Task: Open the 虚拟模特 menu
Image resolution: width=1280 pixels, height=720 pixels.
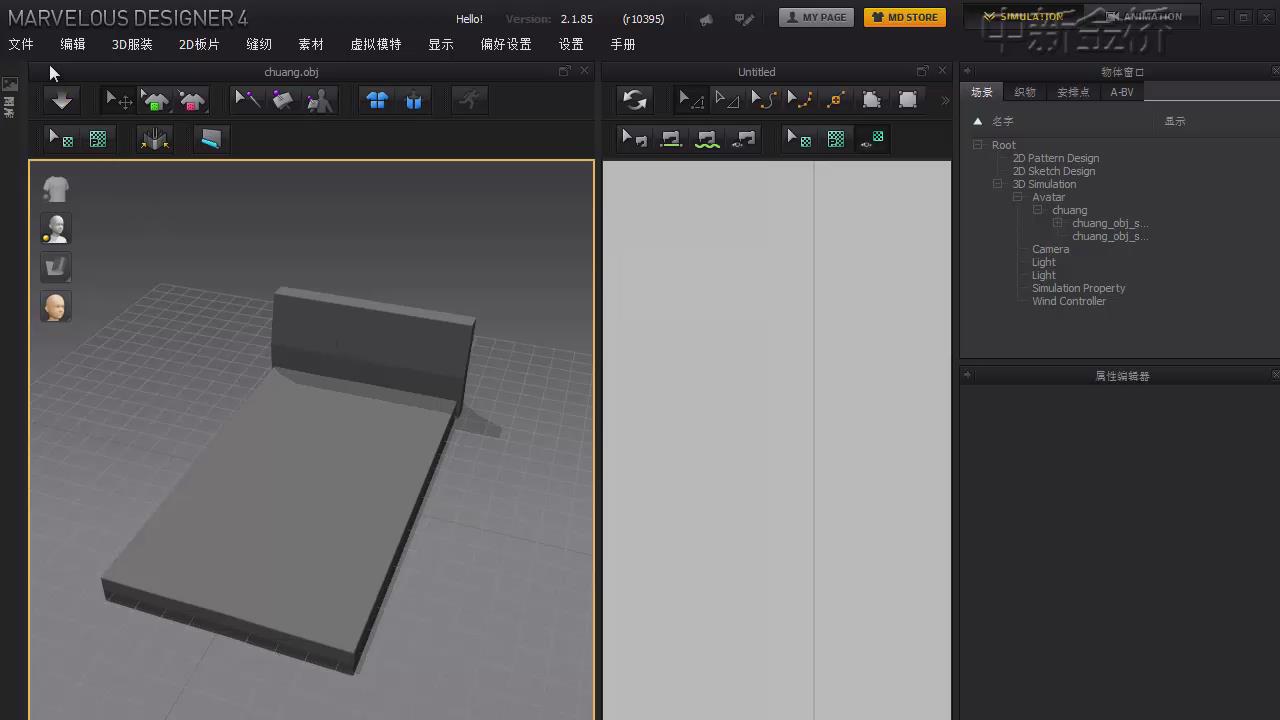Action: click(x=376, y=44)
